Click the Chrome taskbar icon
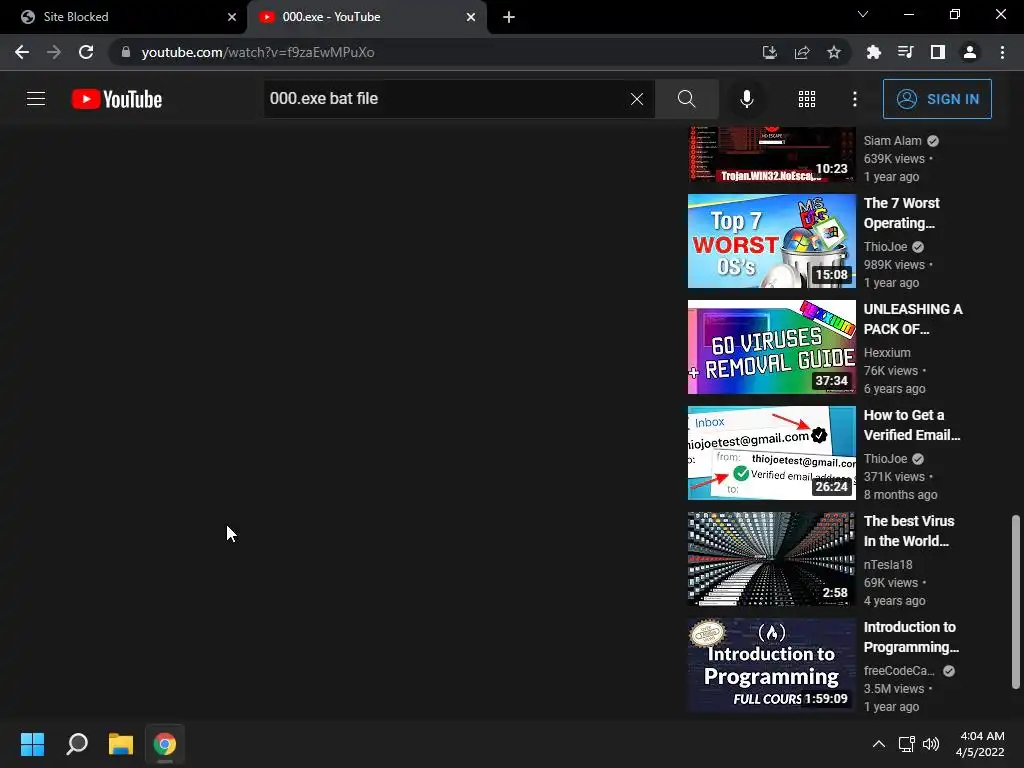 tap(165, 744)
